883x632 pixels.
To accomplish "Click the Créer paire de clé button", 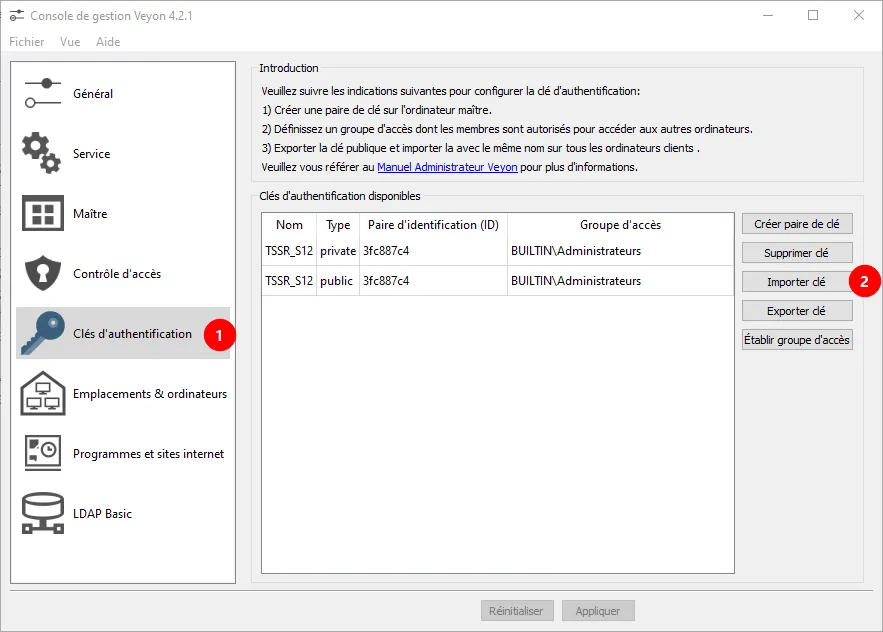I will [x=797, y=224].
